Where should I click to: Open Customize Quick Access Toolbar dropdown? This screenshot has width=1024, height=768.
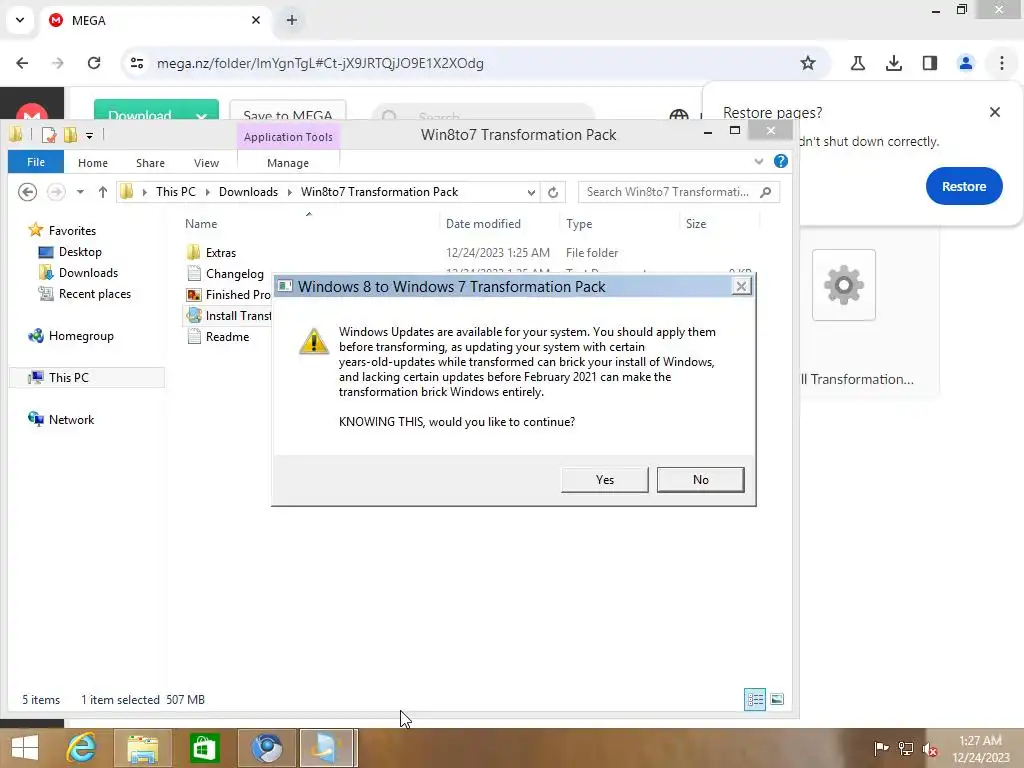pos(89,136)
